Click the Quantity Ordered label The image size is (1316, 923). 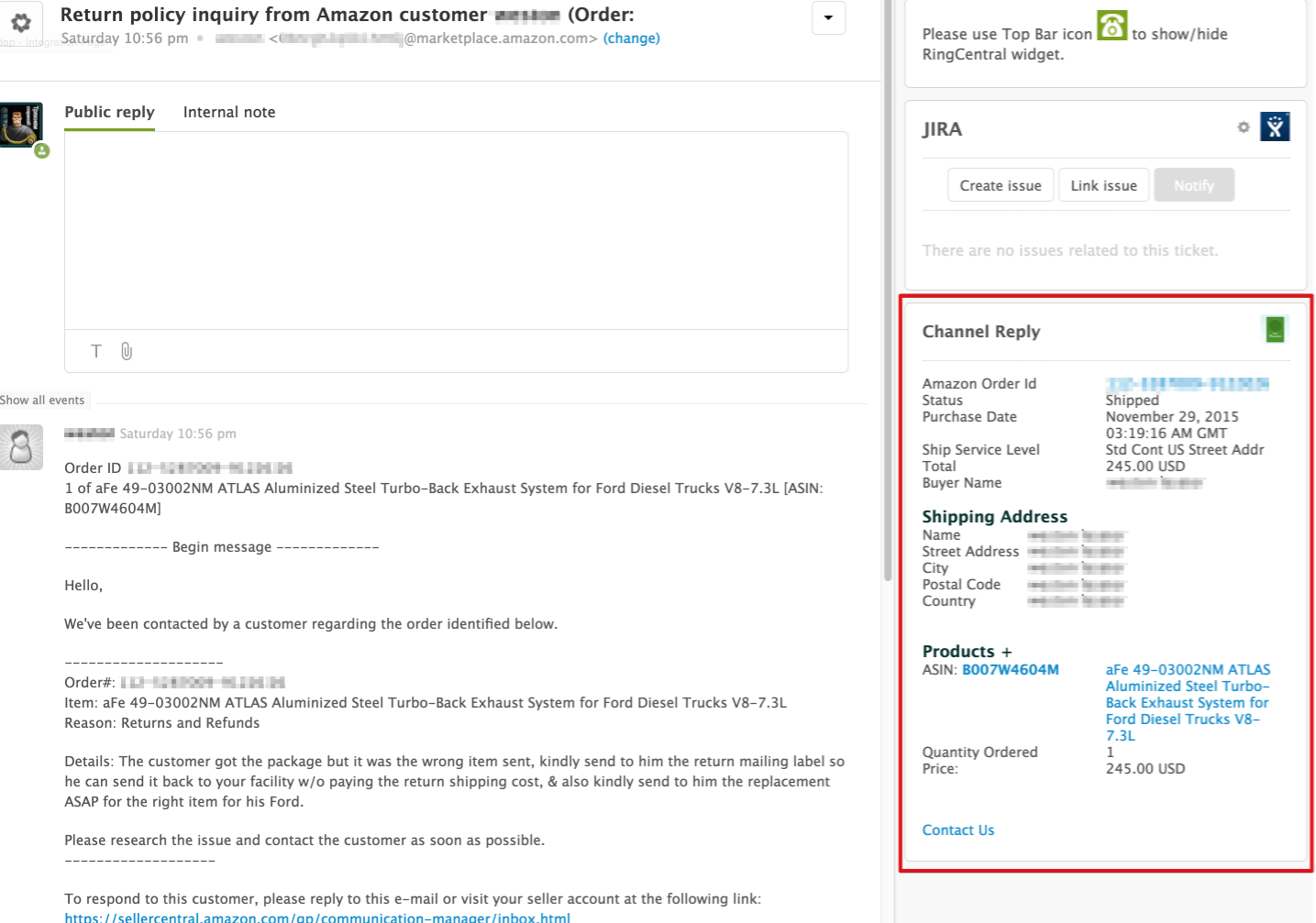(x=980, y=753)
